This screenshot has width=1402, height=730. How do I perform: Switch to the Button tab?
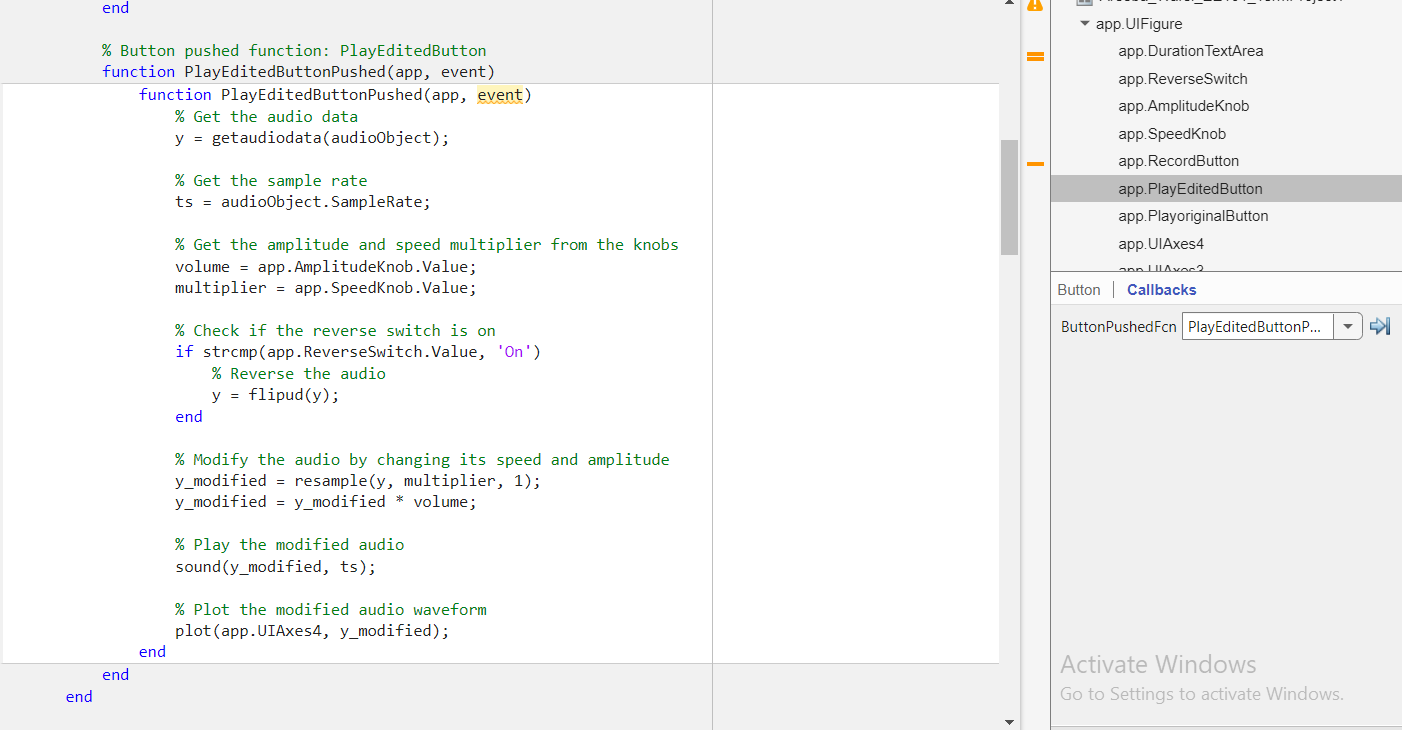point(1078,289)
